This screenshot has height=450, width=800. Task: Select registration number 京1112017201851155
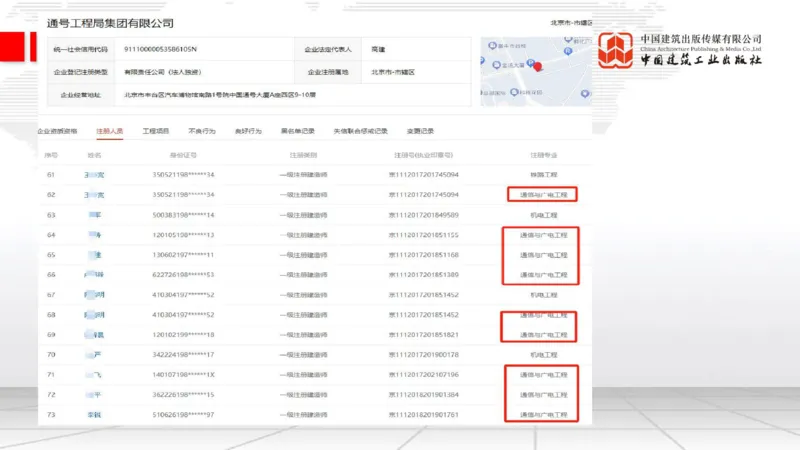(423, 235)
